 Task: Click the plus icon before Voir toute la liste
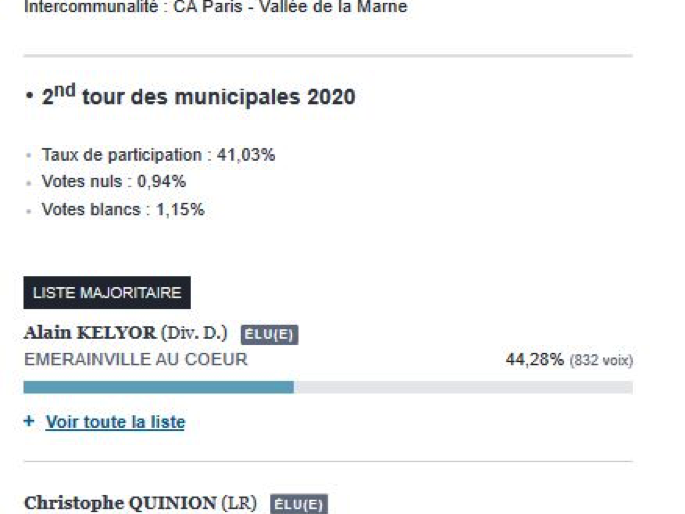29,422
